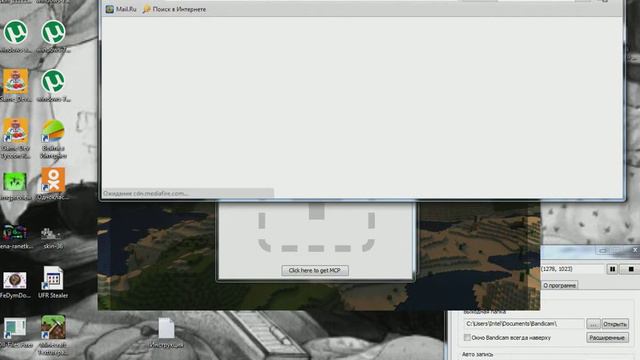Image resolution: width=640 pixels, height=360 pixels.
Task: Select the blank Инструкции file on the desktop
Action: point(166,333)
